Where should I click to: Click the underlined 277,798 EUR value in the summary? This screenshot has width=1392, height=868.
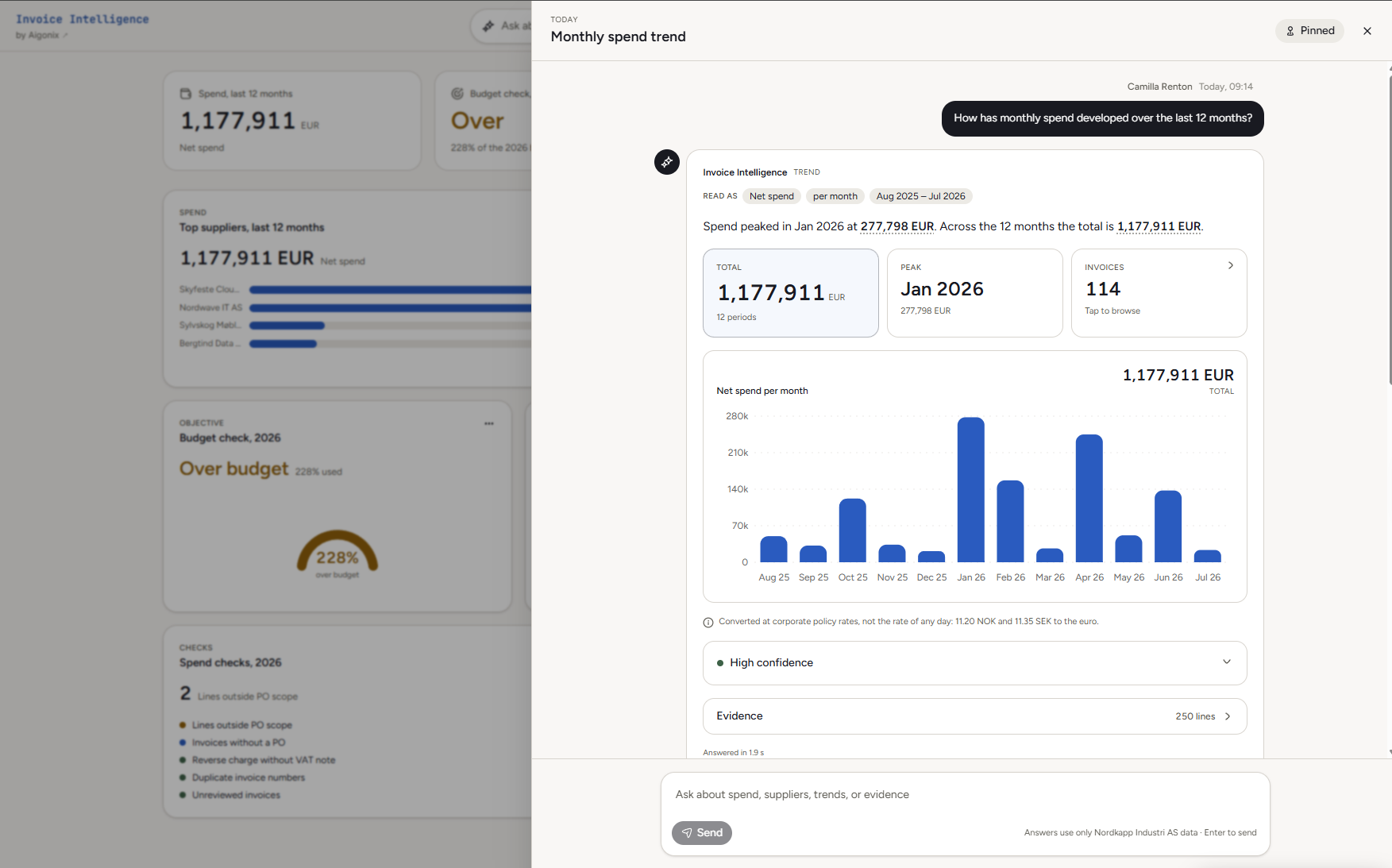[897, 226]
